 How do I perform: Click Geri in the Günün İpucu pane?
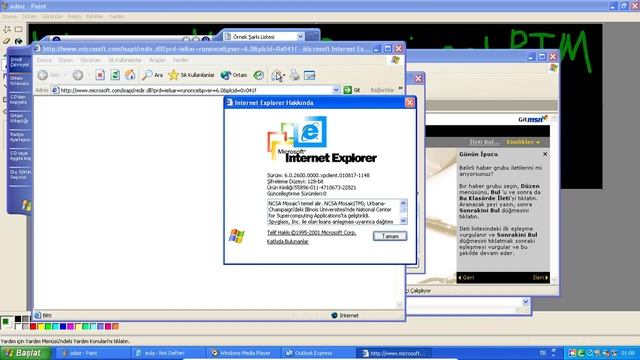[x=466, y=278]
